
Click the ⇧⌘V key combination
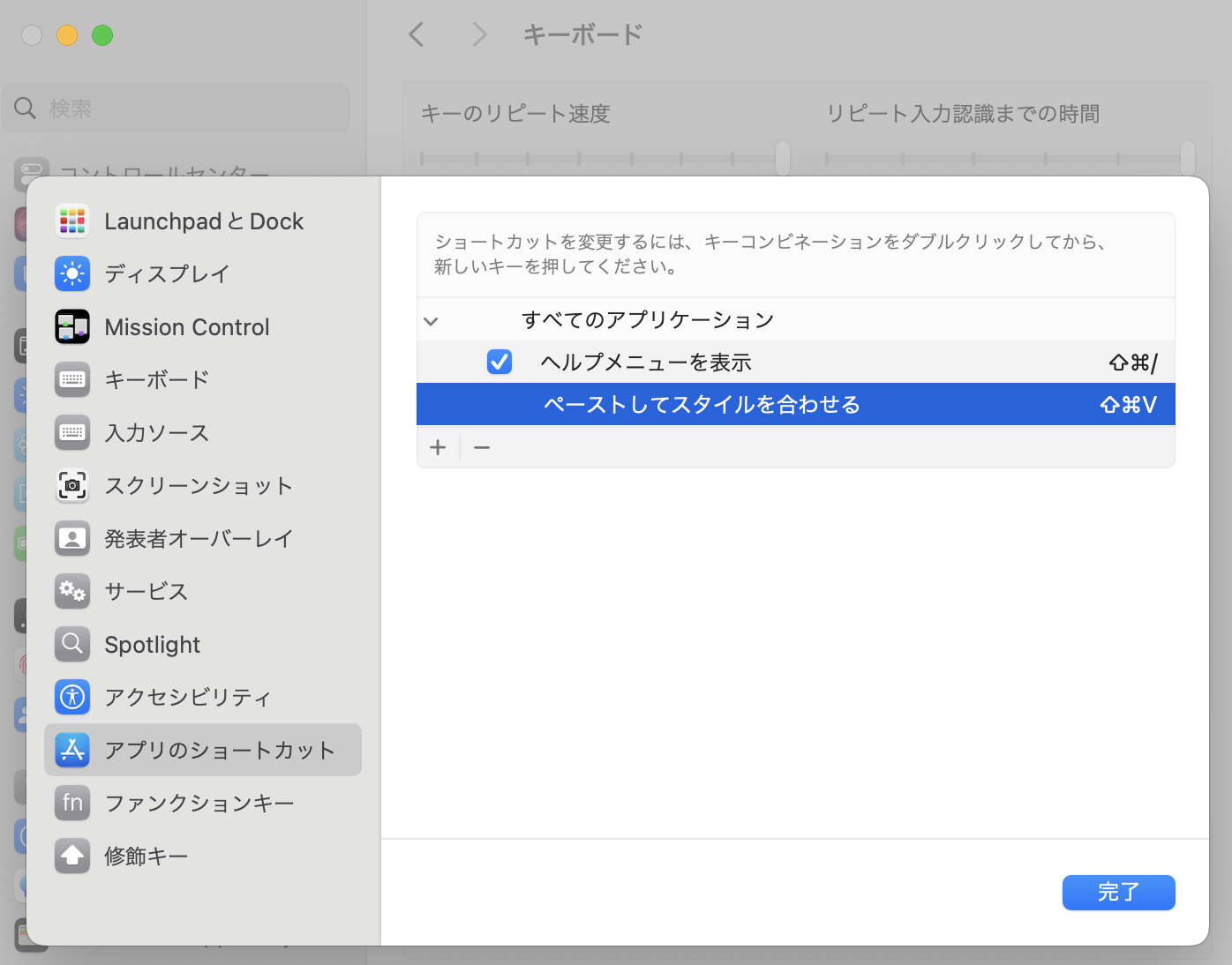click(1128, 404)
